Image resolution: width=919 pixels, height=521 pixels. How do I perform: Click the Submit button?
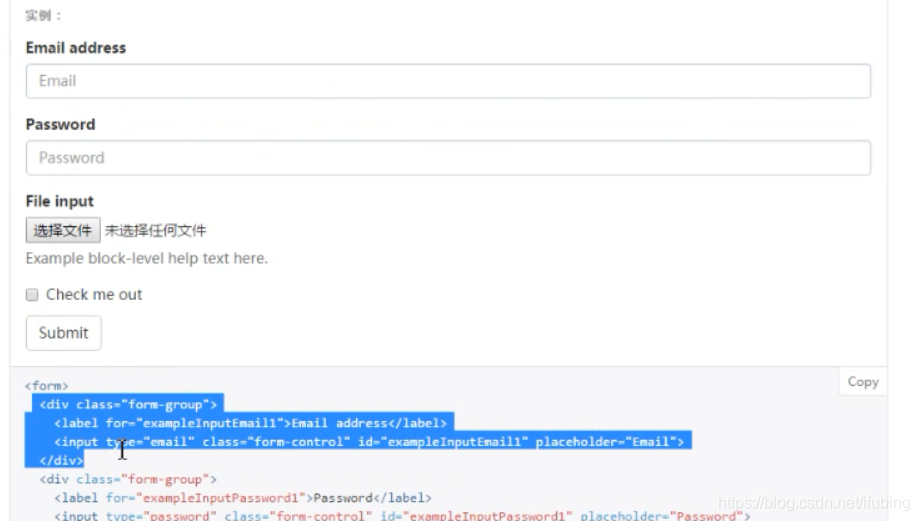tap(63, 333)
